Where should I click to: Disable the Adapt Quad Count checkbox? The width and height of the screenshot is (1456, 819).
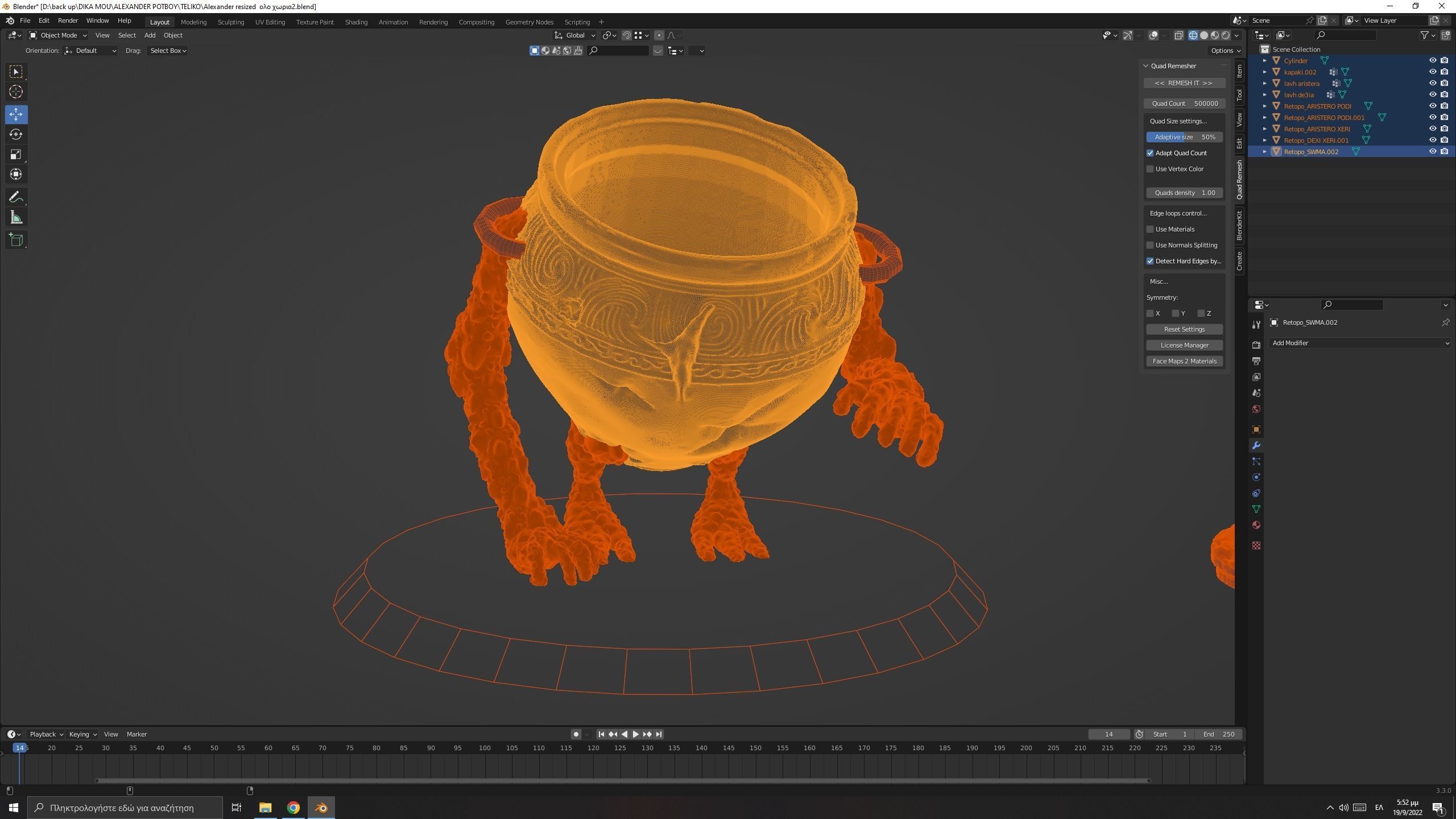1150,153
